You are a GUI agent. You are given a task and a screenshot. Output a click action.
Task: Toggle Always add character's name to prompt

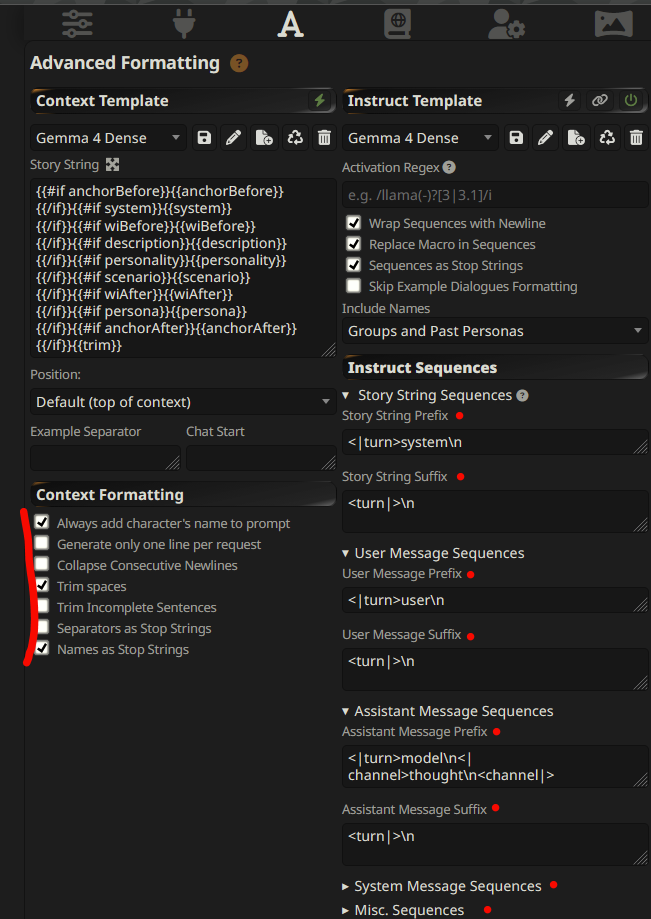(42, 522)
